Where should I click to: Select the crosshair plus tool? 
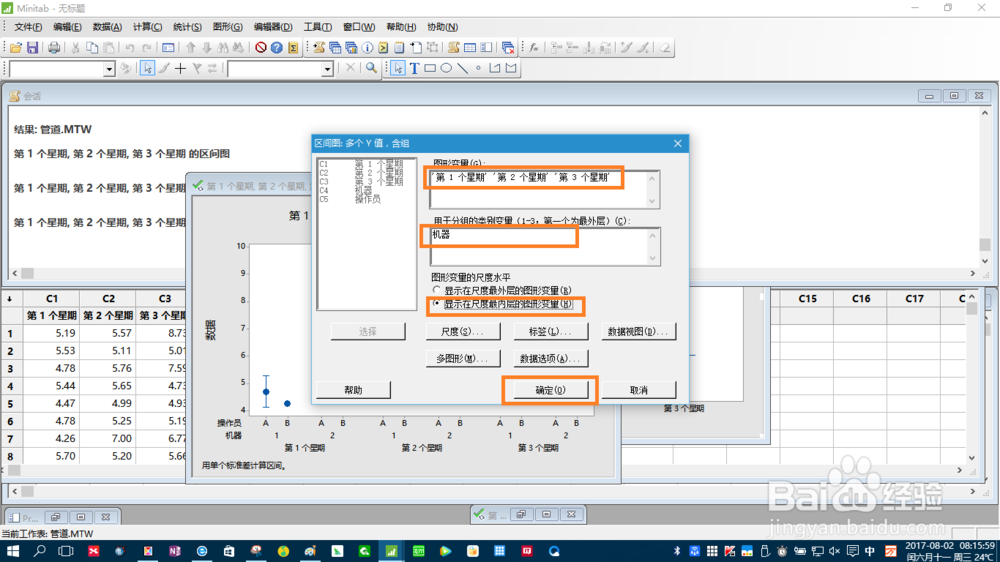(x=180, y=68)
